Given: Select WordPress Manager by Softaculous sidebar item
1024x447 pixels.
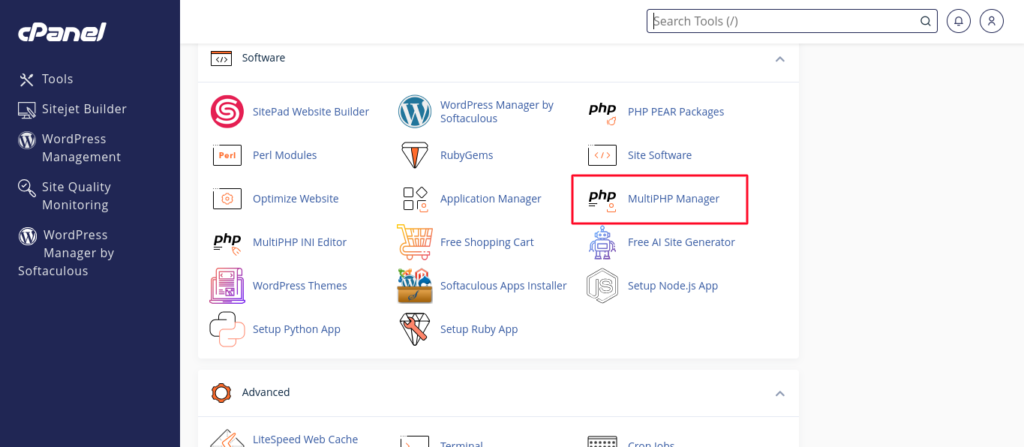Looking at the screenshot, I should pyautogui.click(x=66, y=252).
